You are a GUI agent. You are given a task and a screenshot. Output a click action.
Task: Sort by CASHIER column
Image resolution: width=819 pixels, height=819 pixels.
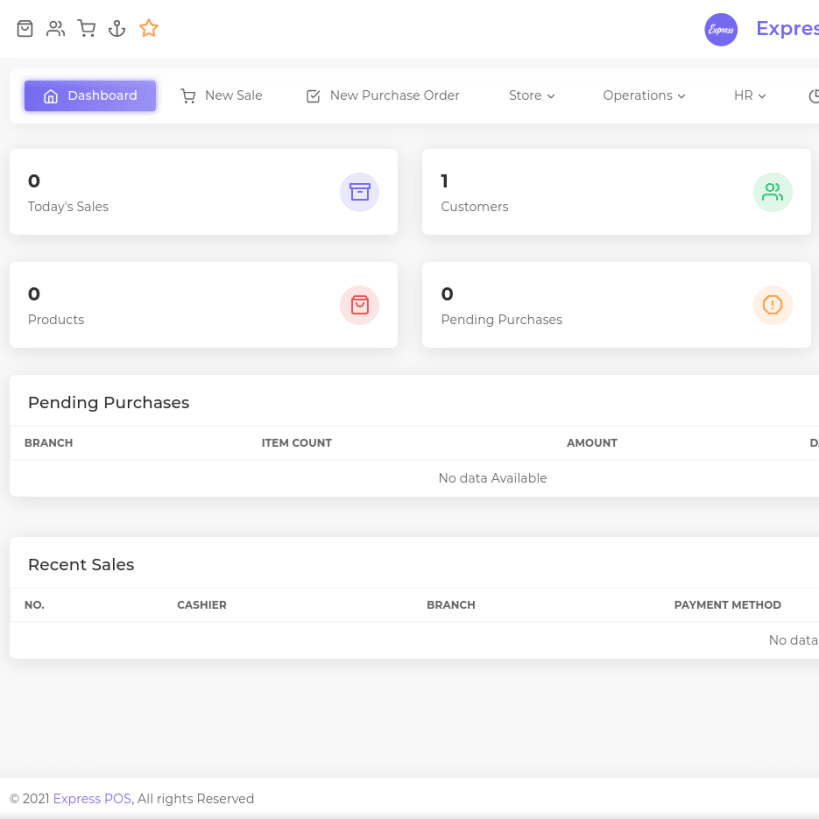(202, 605)
